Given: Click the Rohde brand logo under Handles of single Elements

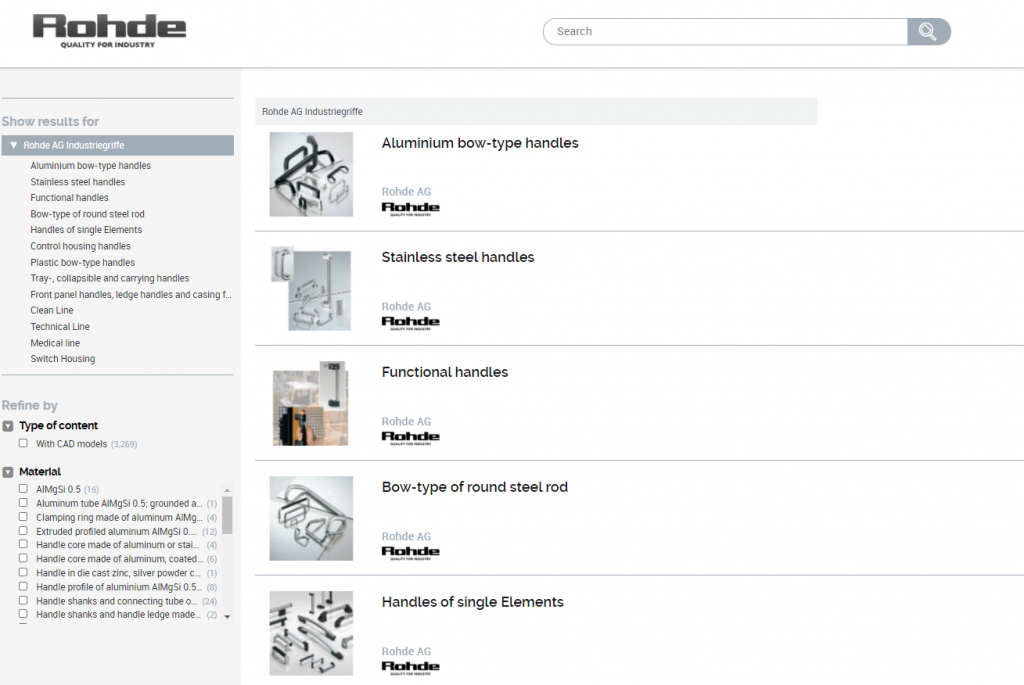Looking at the screenshot, I should click(410, 667).
